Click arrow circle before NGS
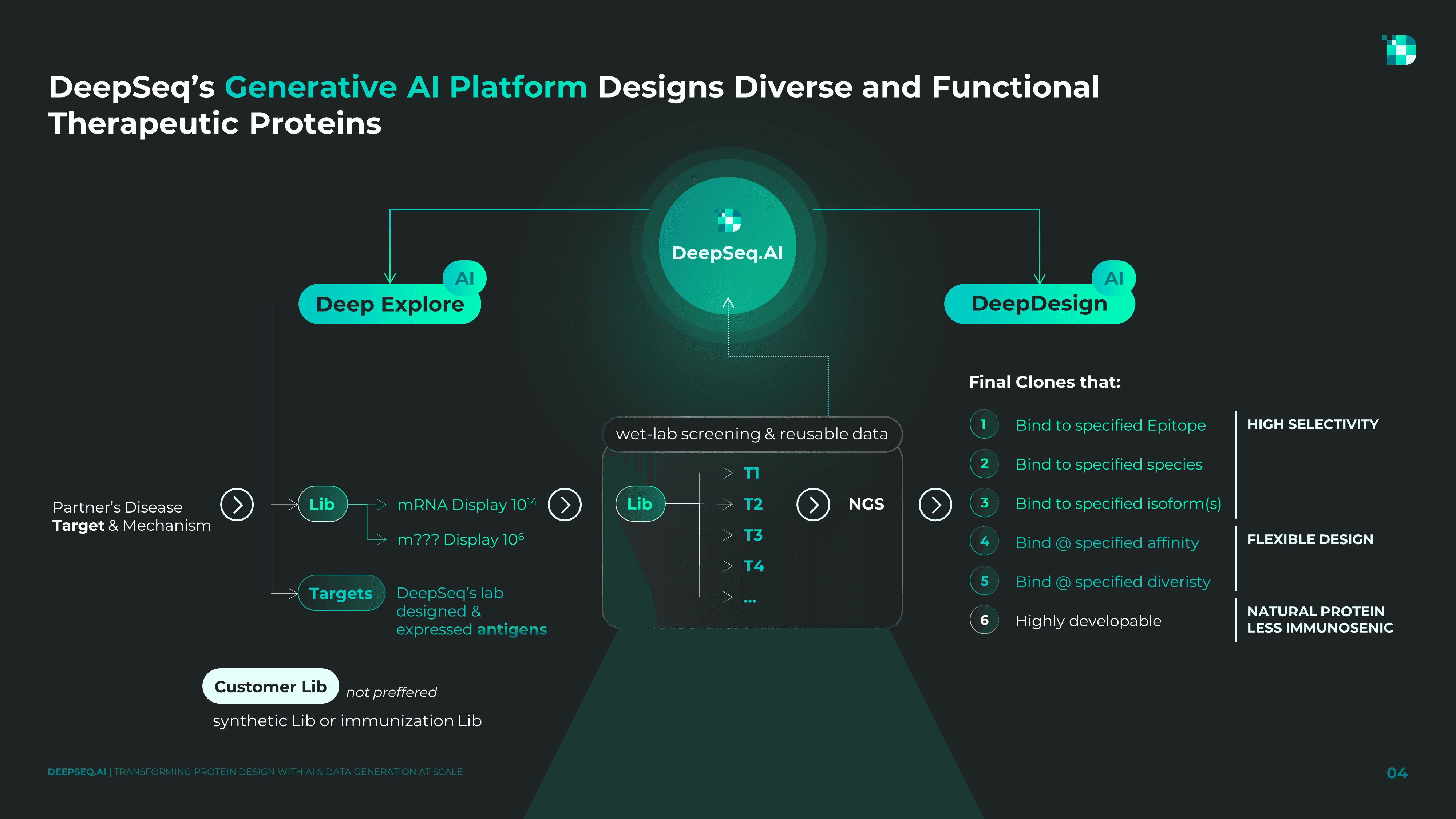This screenshot has height=819, width=1456. click(813, 504)
